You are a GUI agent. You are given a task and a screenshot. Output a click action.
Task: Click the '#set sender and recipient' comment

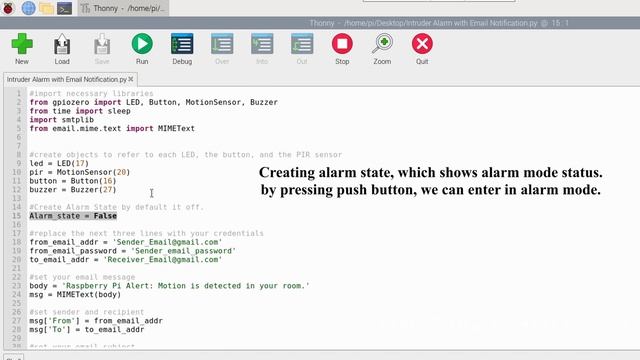(87, 312)
